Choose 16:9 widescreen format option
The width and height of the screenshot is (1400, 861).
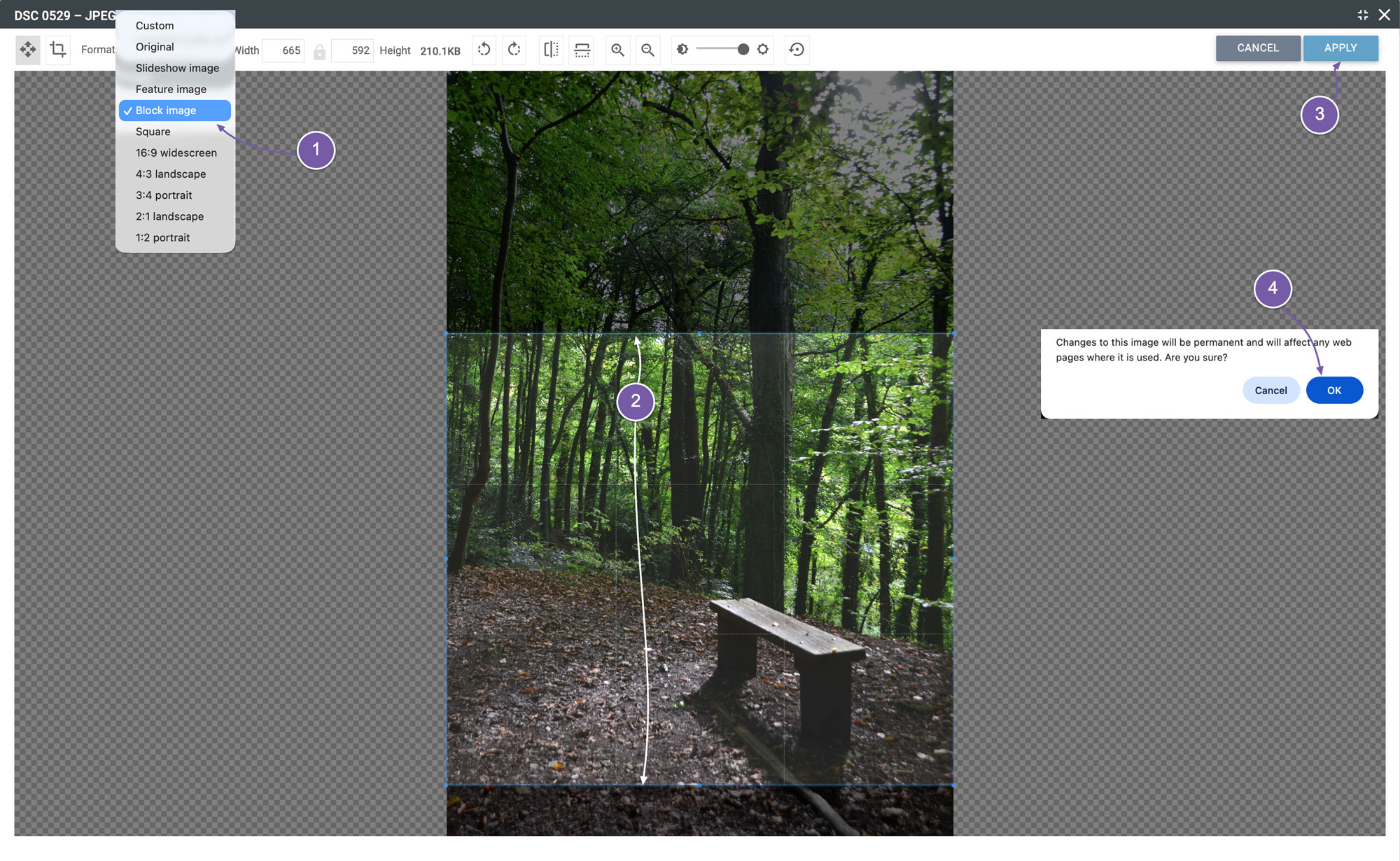(x=175, y=153)
